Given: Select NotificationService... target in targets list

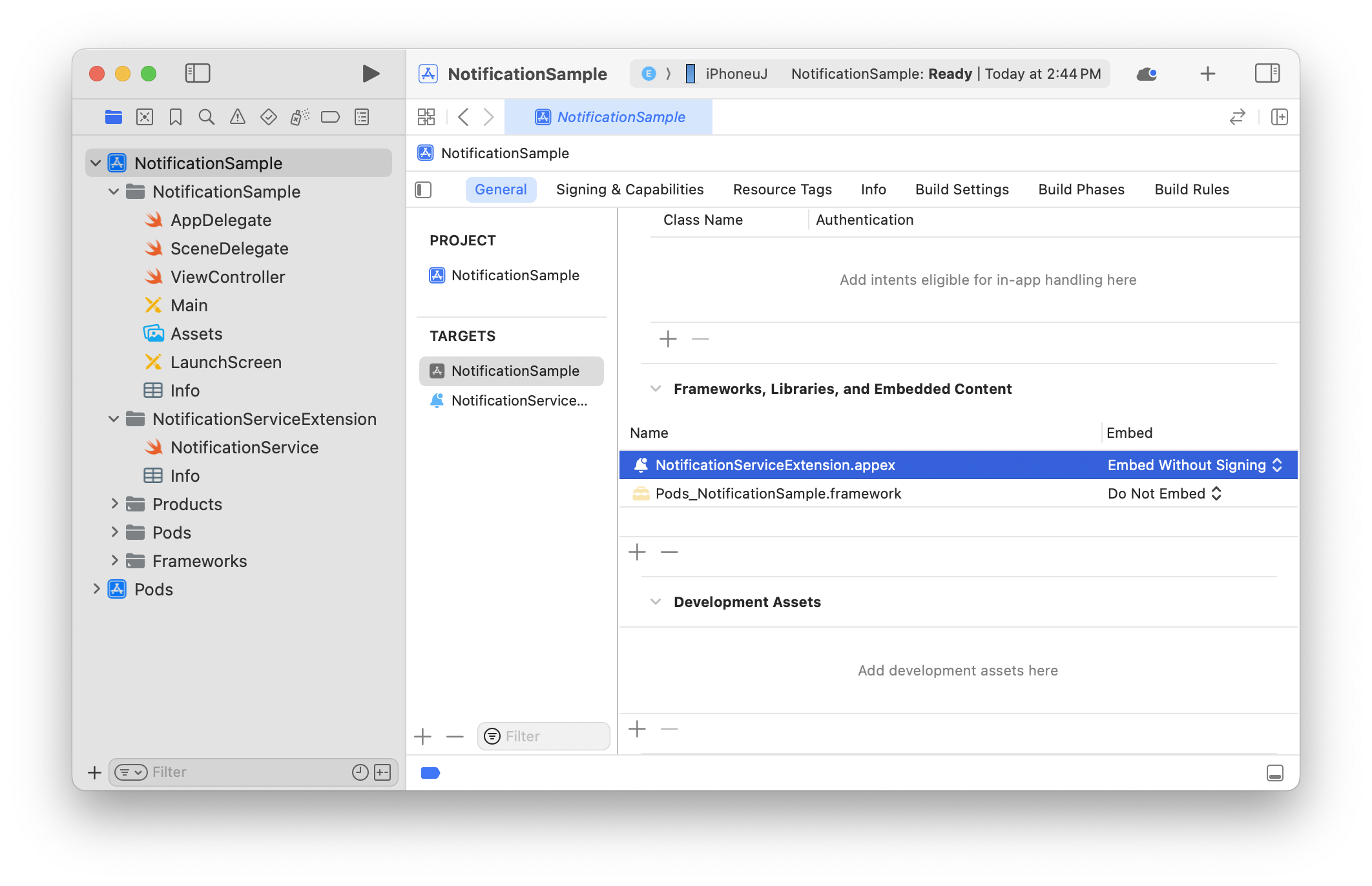Looking at the screenshot, I should [x=519, y=400].
